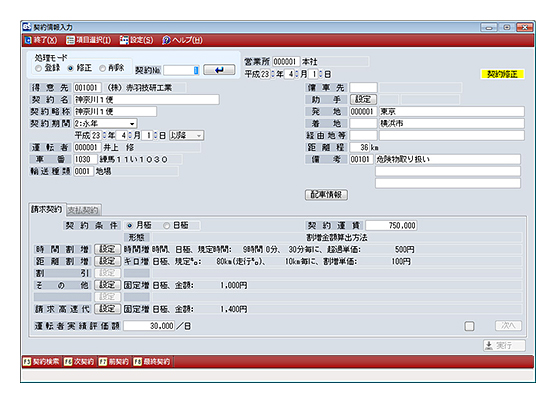Screen dimensions: 556x403
Task: Click the 配車情報 button
Action: pyautogui.click(x=326, y=195)
